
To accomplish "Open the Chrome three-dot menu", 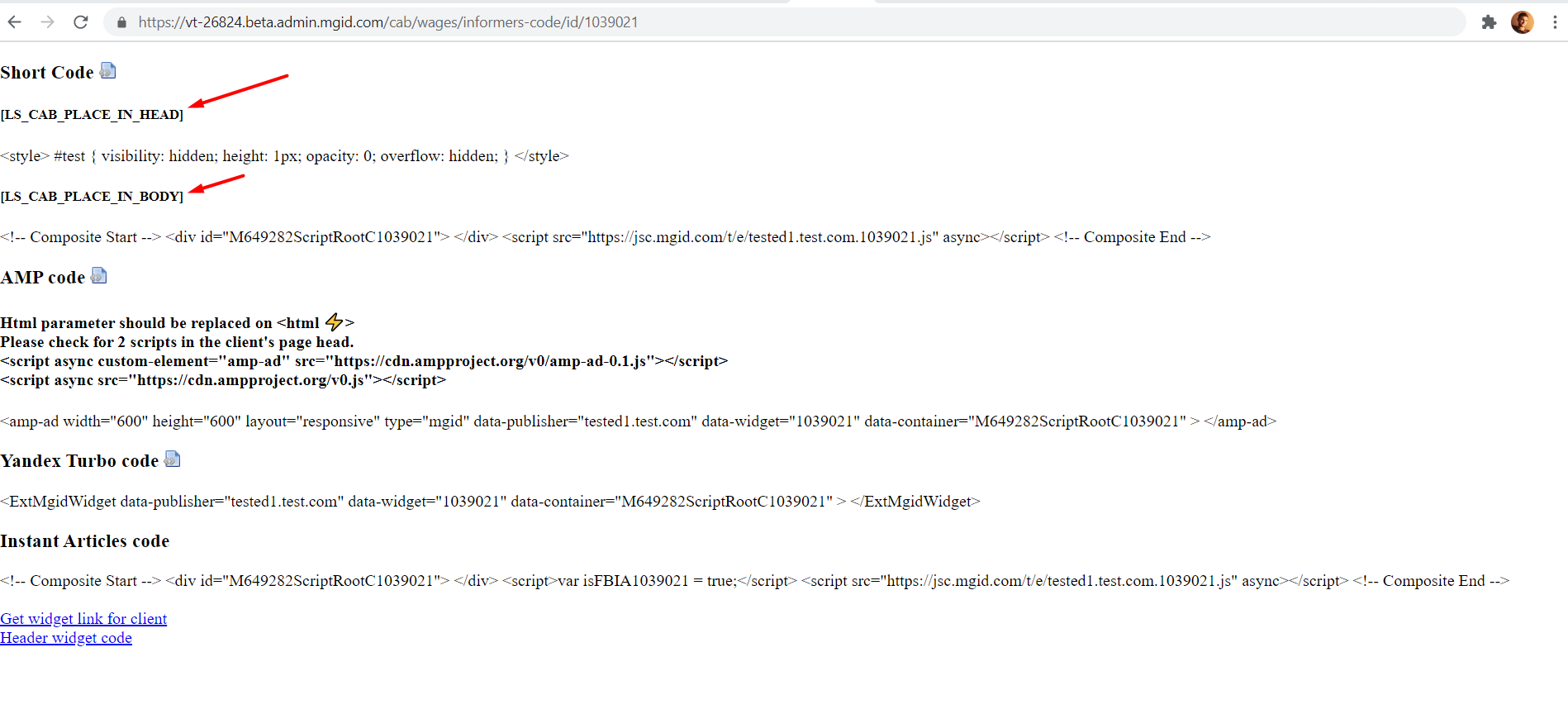I will [1554, 22].
